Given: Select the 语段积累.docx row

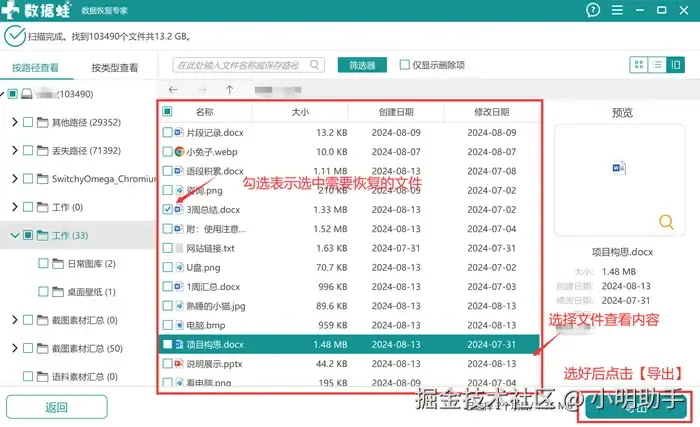Looking at the screenshot, I should click(x=349, y=171).
